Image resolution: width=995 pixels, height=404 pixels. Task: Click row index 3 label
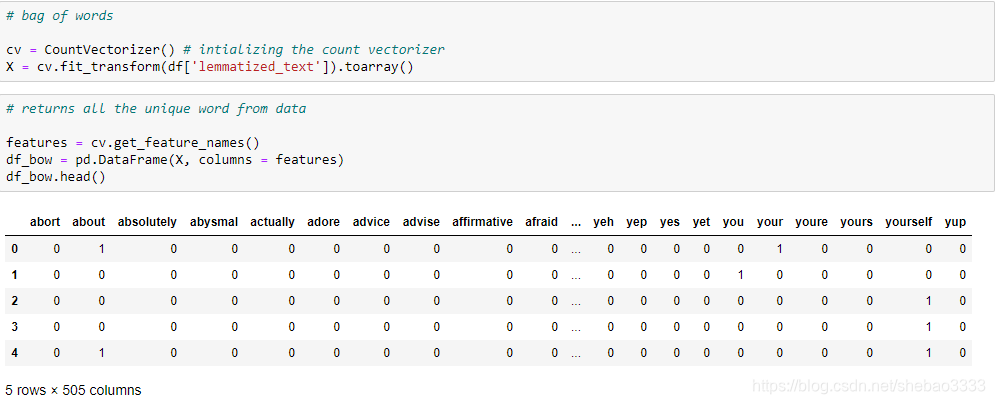tap(15, 327)
